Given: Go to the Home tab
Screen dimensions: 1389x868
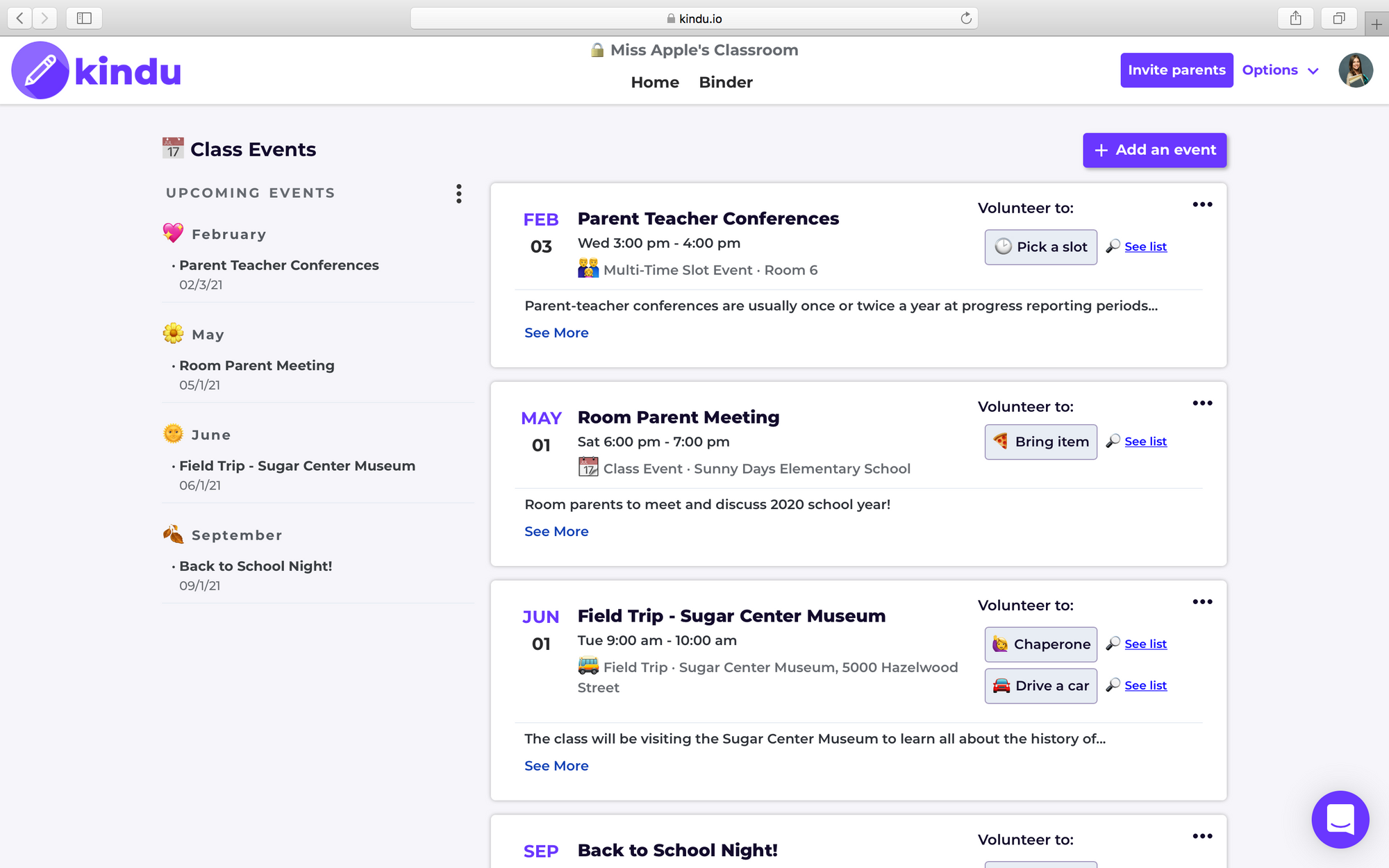Looking at the screenshot, I should tap(654, 83).
